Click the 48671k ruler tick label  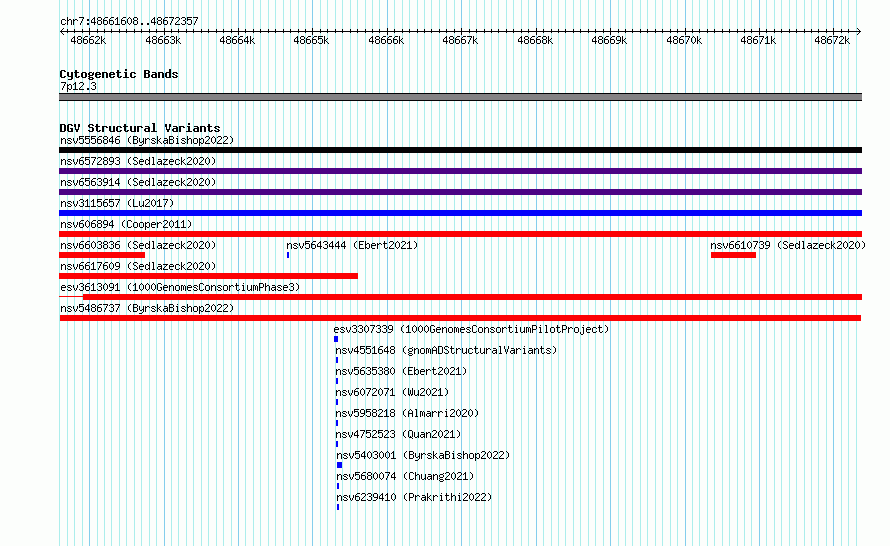coord(758,41)
